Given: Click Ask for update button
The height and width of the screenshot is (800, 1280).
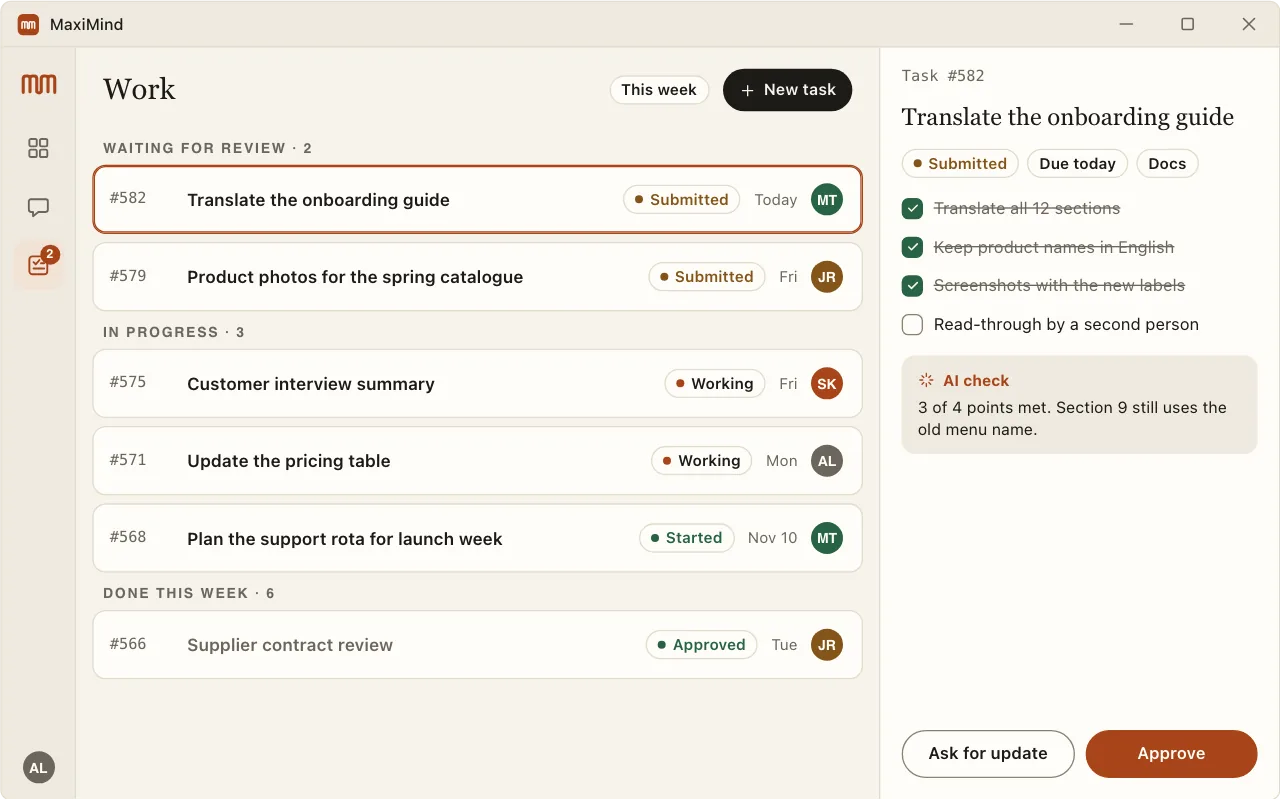Looking at the screenshot, I should tap(988, 754).
